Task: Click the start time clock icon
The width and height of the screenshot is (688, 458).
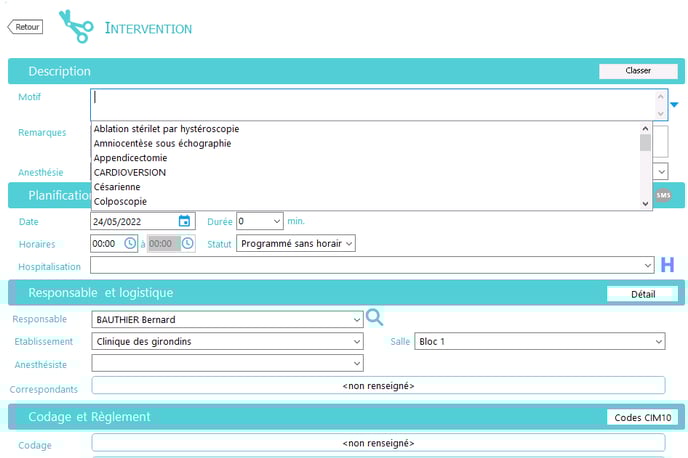Action: pos(130,243)
